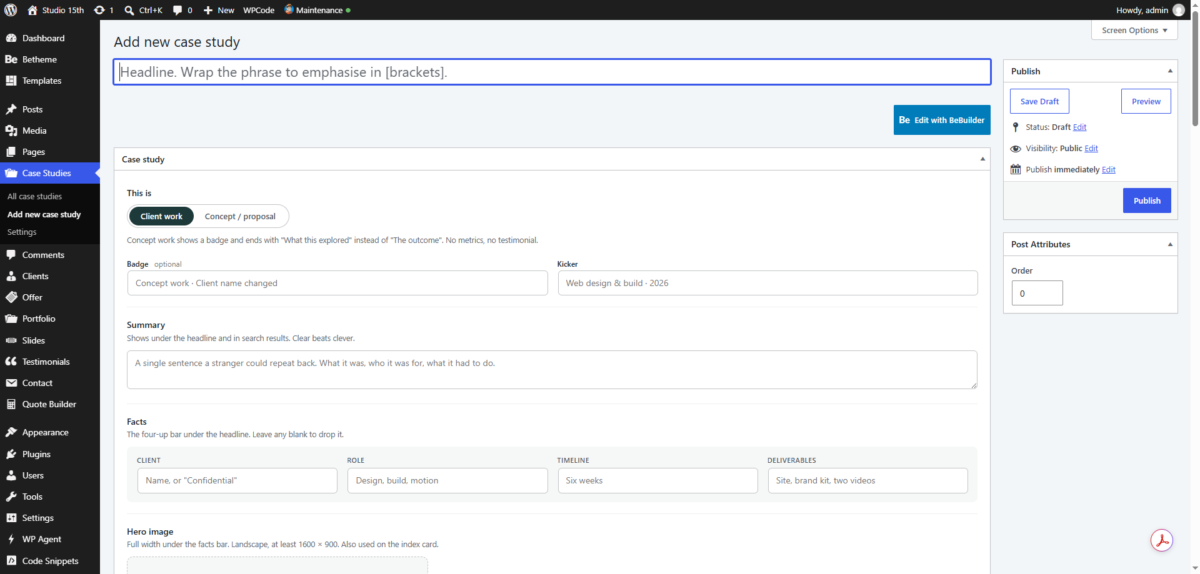
Task: Click the Dashboard sidebar icon
Action: (11, 38)
